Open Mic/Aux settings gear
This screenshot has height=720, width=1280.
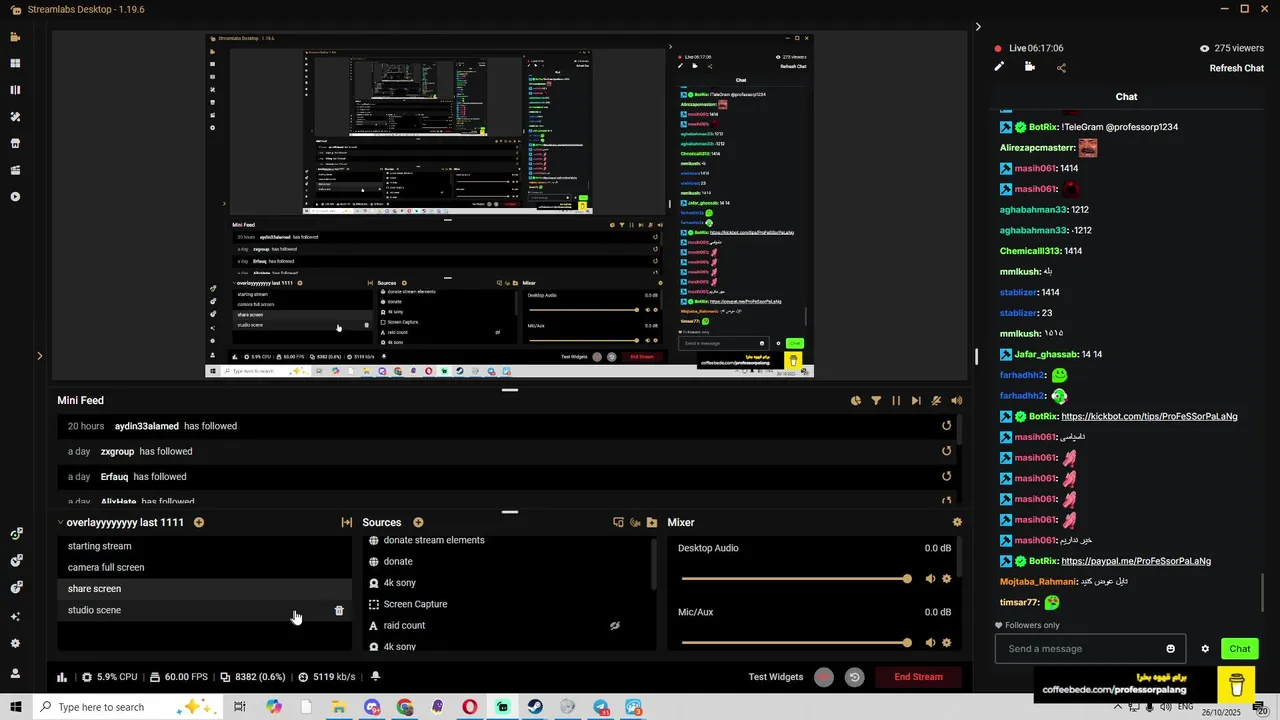pyautogui.click(x=947, y=643)
